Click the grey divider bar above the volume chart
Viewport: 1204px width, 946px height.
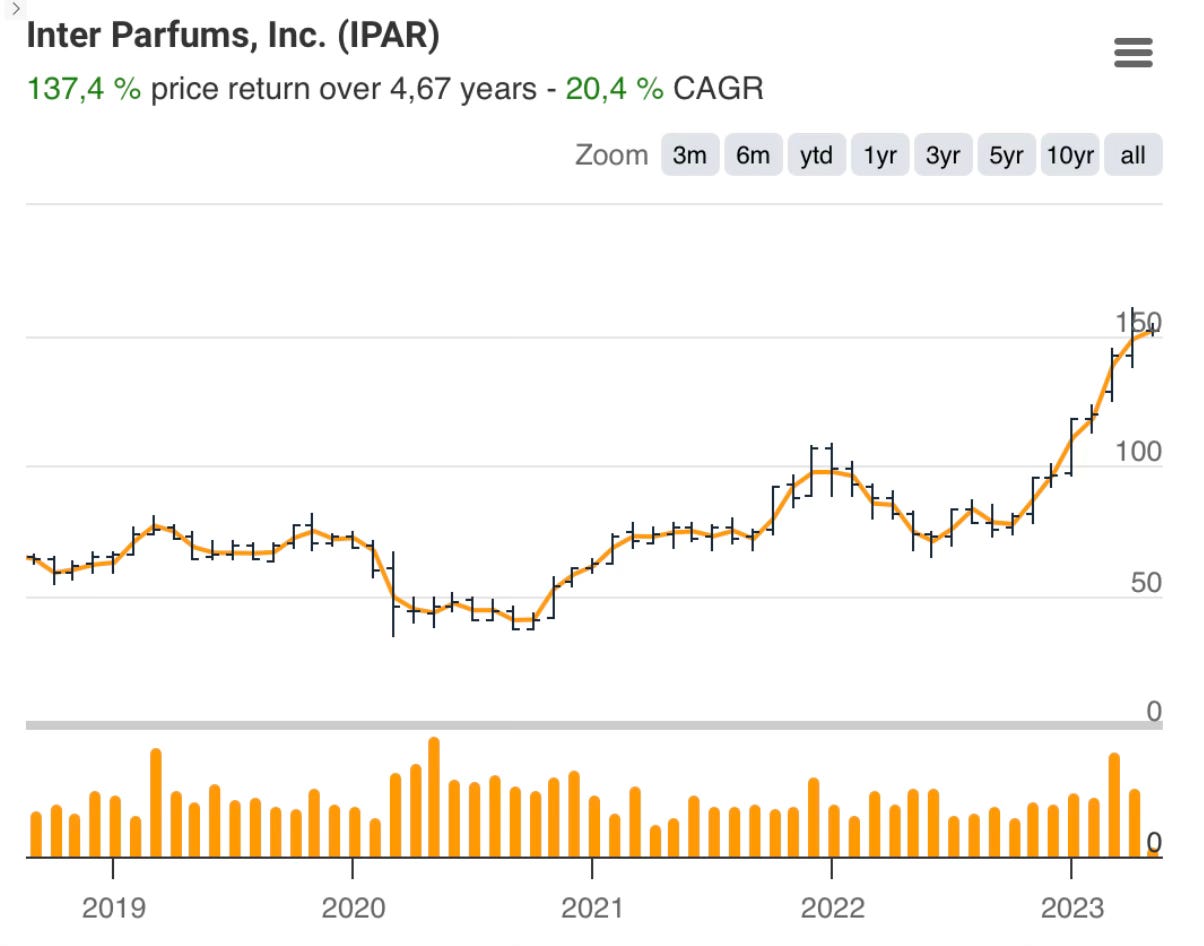(x=594, y=724)
